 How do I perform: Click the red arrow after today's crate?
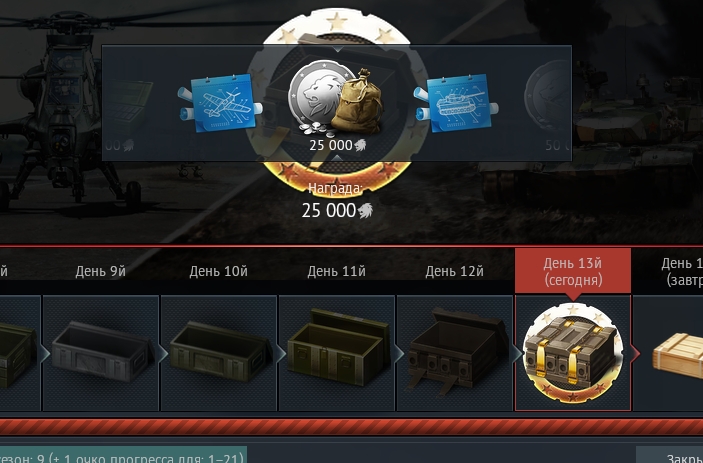pos(635,353)
